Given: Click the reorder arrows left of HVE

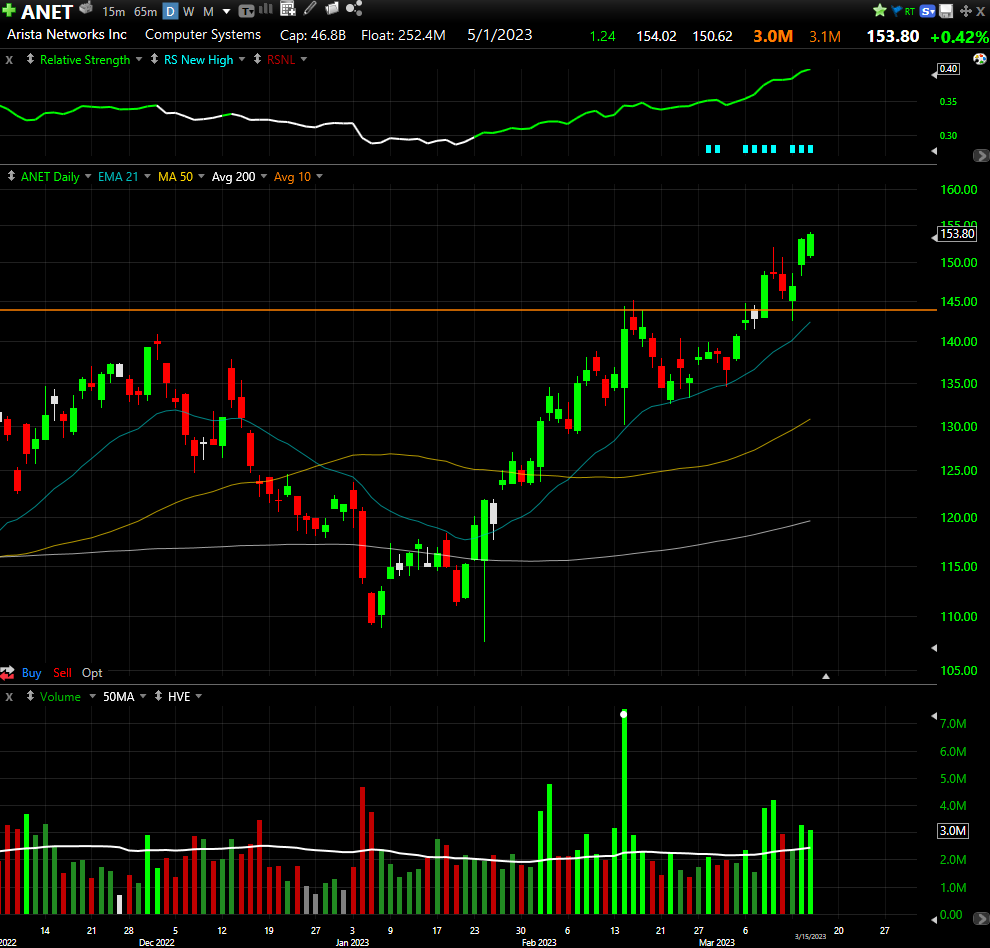Looking at the screenshot, I should click(x=158, y=696).
